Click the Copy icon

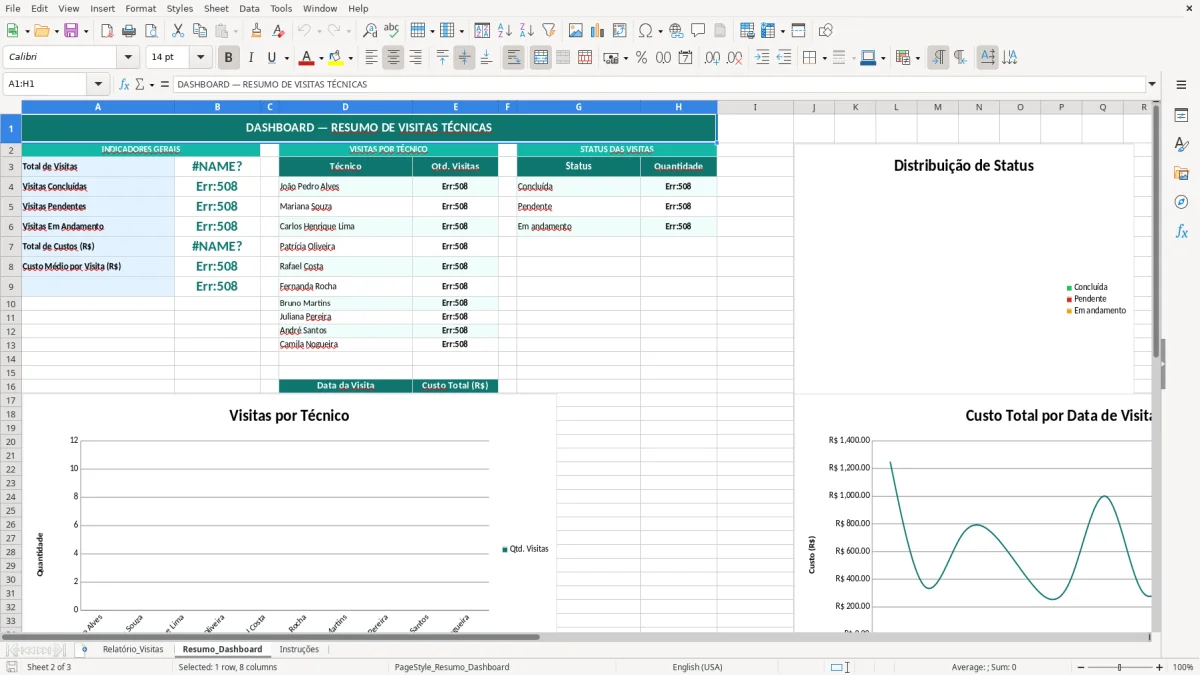tap(200, 31)
